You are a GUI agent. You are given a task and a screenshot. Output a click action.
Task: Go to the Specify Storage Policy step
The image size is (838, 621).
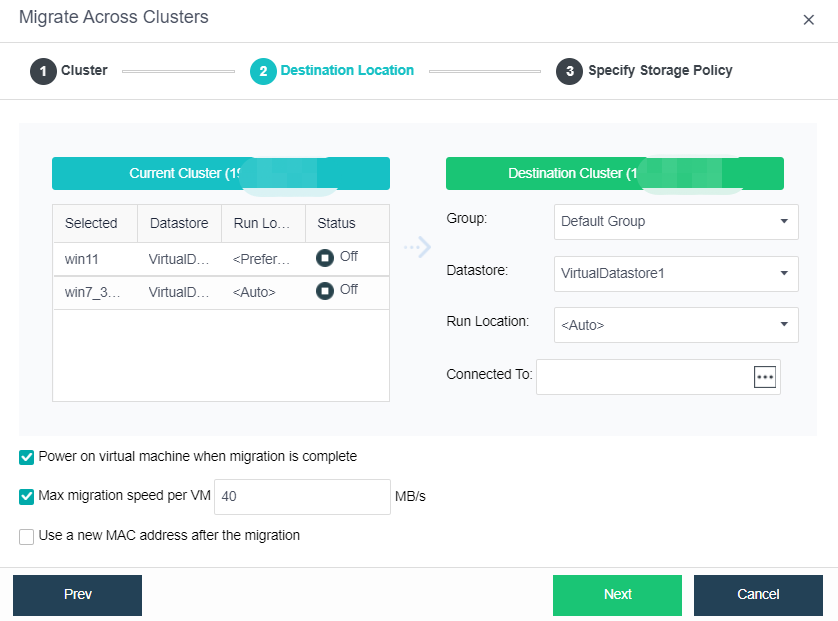(x=660, y=71)
